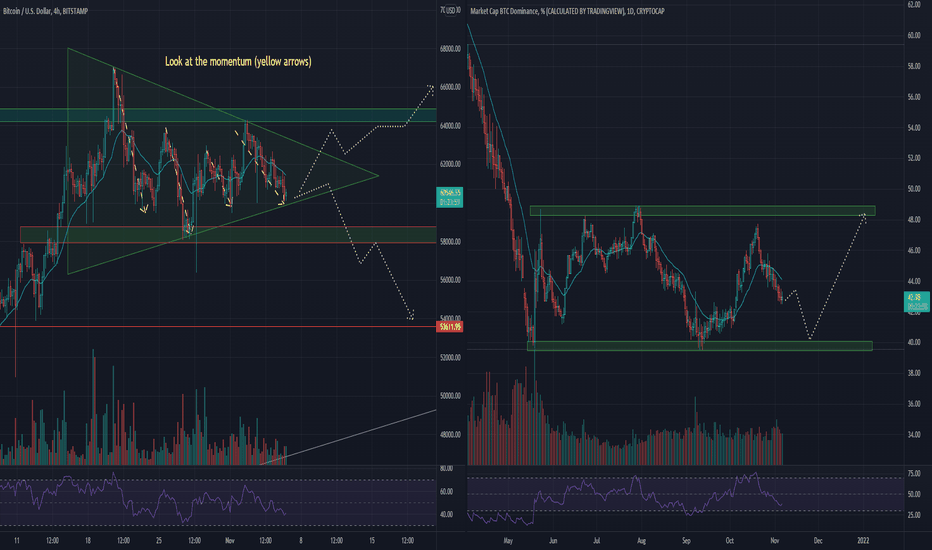The height and width of the screenshot is (550, 932).
Task: Click the 64000.00 price axis label
Action: tap(450, 126)
